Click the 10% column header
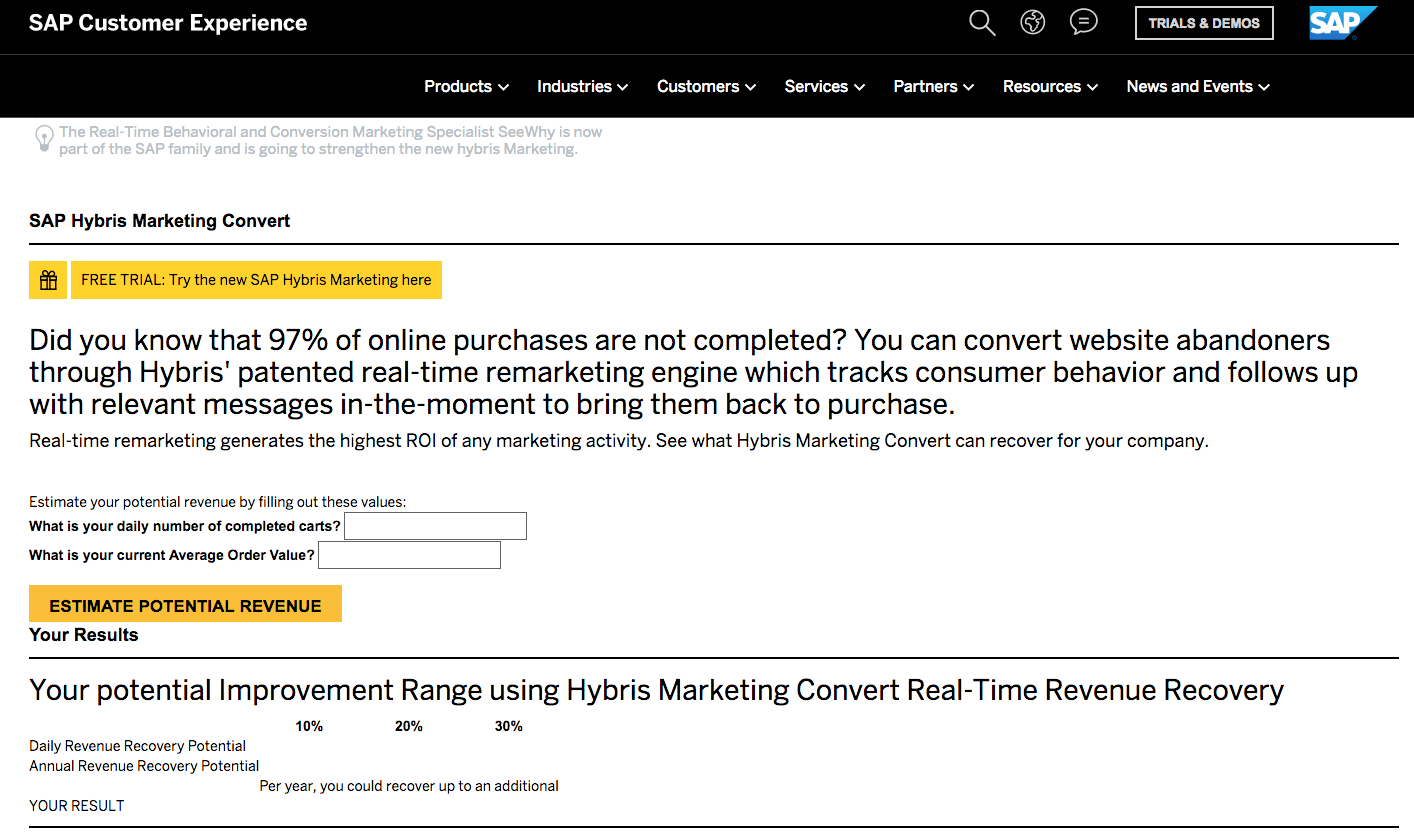The image size is (1414, 832). point(309,726)
